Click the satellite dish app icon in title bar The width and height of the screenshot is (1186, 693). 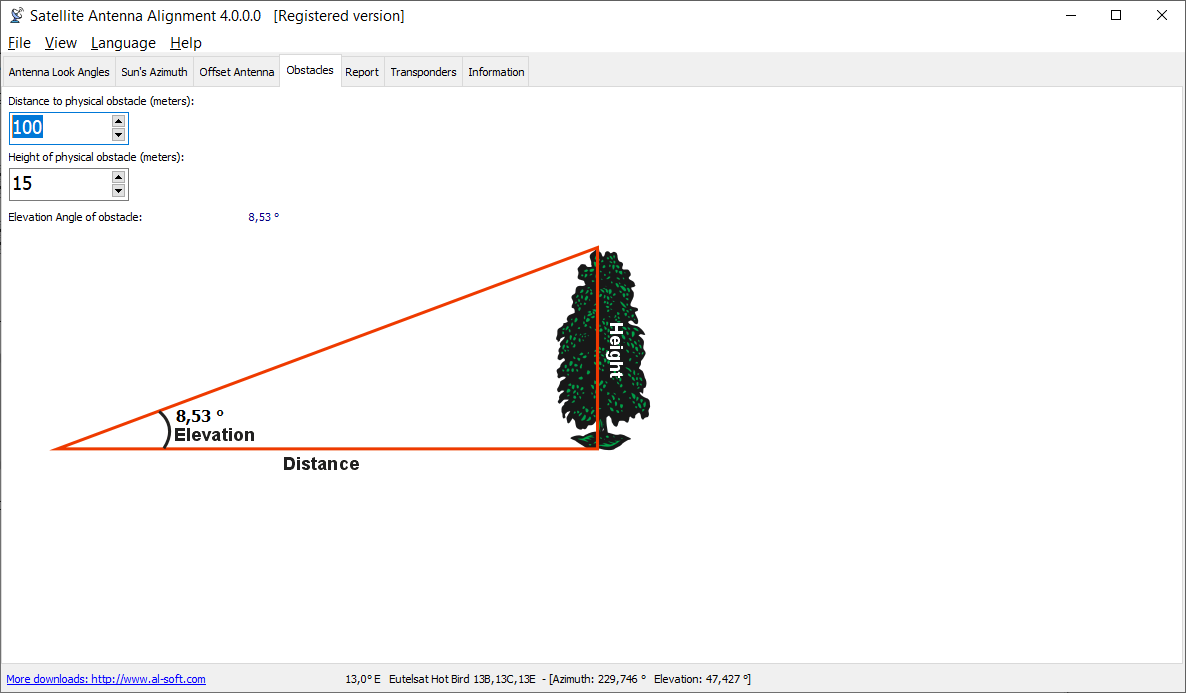coord(16,16)
